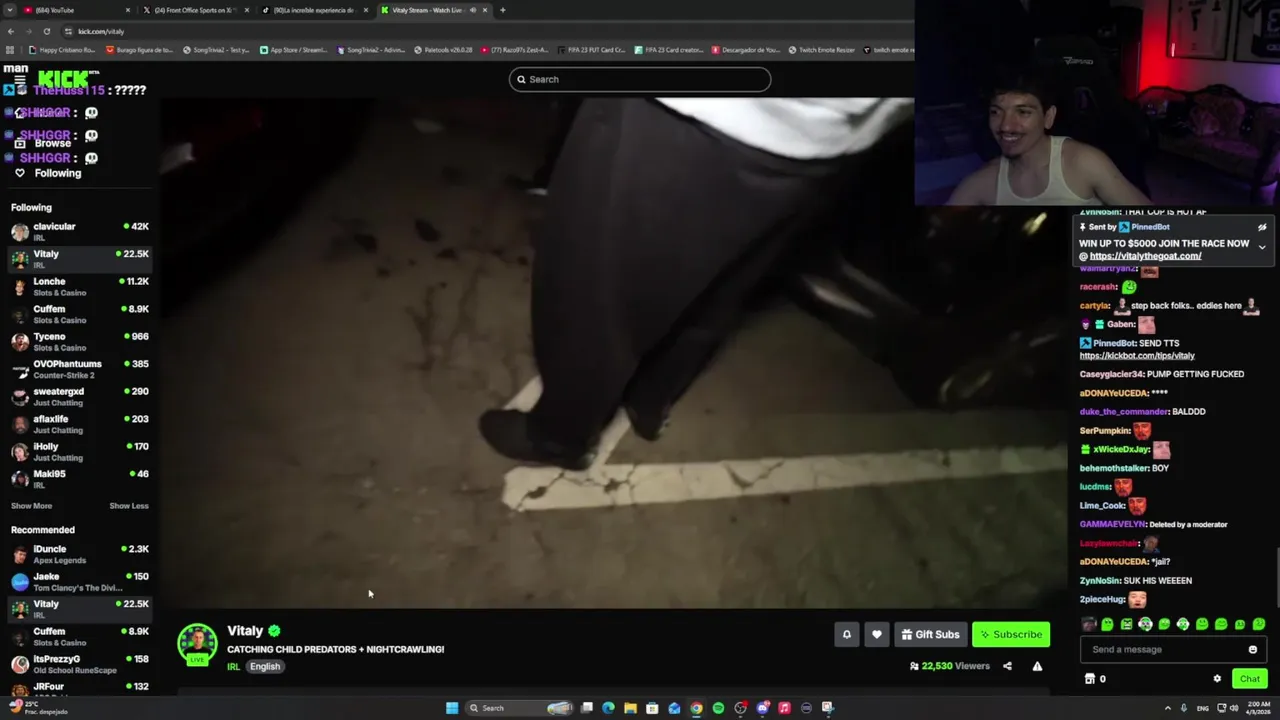Open the tab search dropdown arrow
The image size is (1280, 720).
click(10, 10)
